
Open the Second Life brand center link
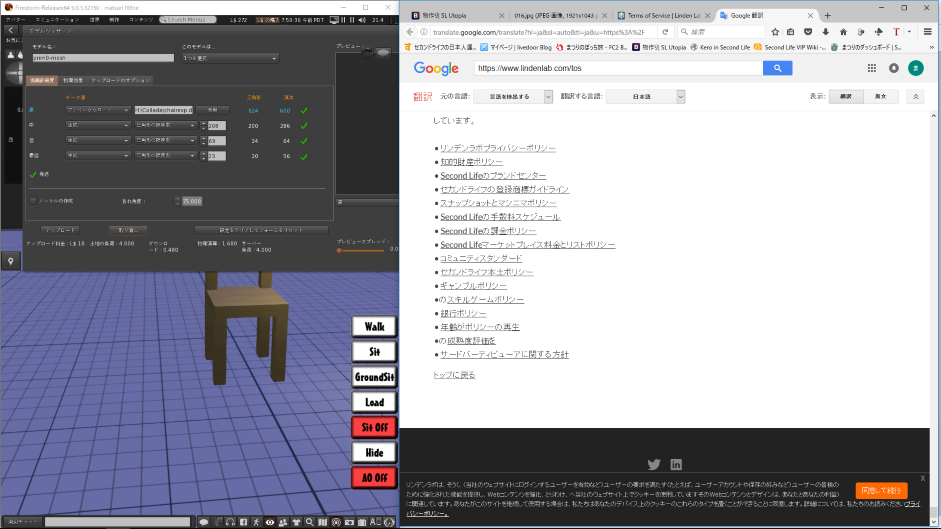pos(493,176)
